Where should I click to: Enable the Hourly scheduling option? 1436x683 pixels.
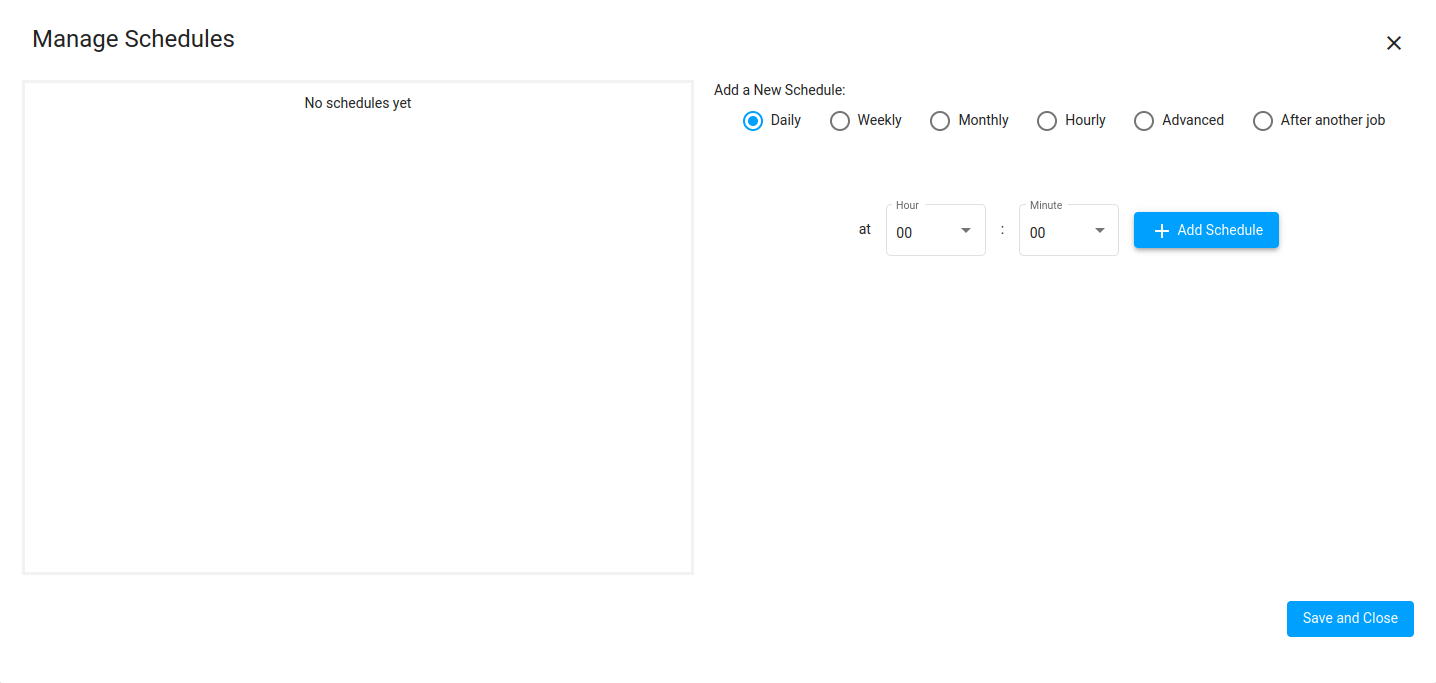[1047, 120]
